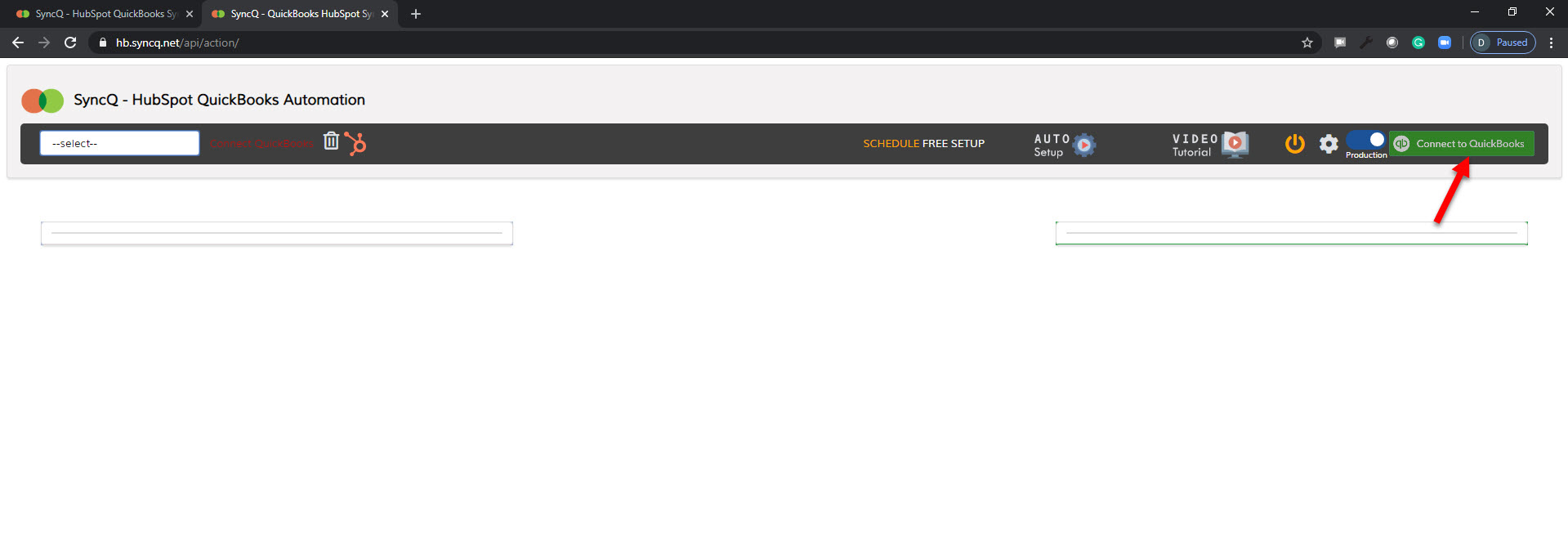This screenshot has height=542, width=1568.
Task: Open the Chrome three-dot menu
Action: [x=1551, y=43]
